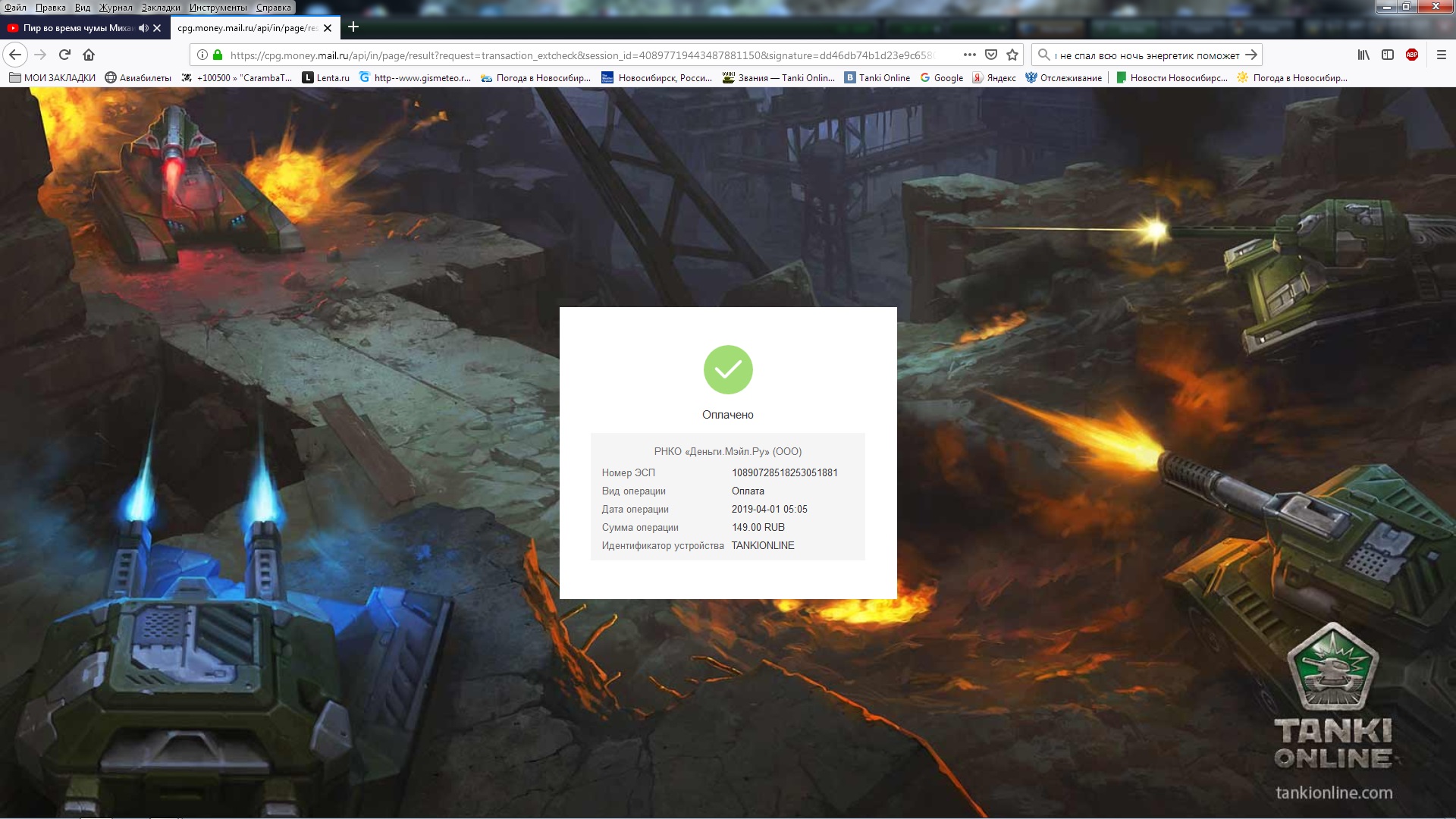Screen dimensions: 1456x819
Task: Submit the search with the arrow button
Action: [1251, 55]
